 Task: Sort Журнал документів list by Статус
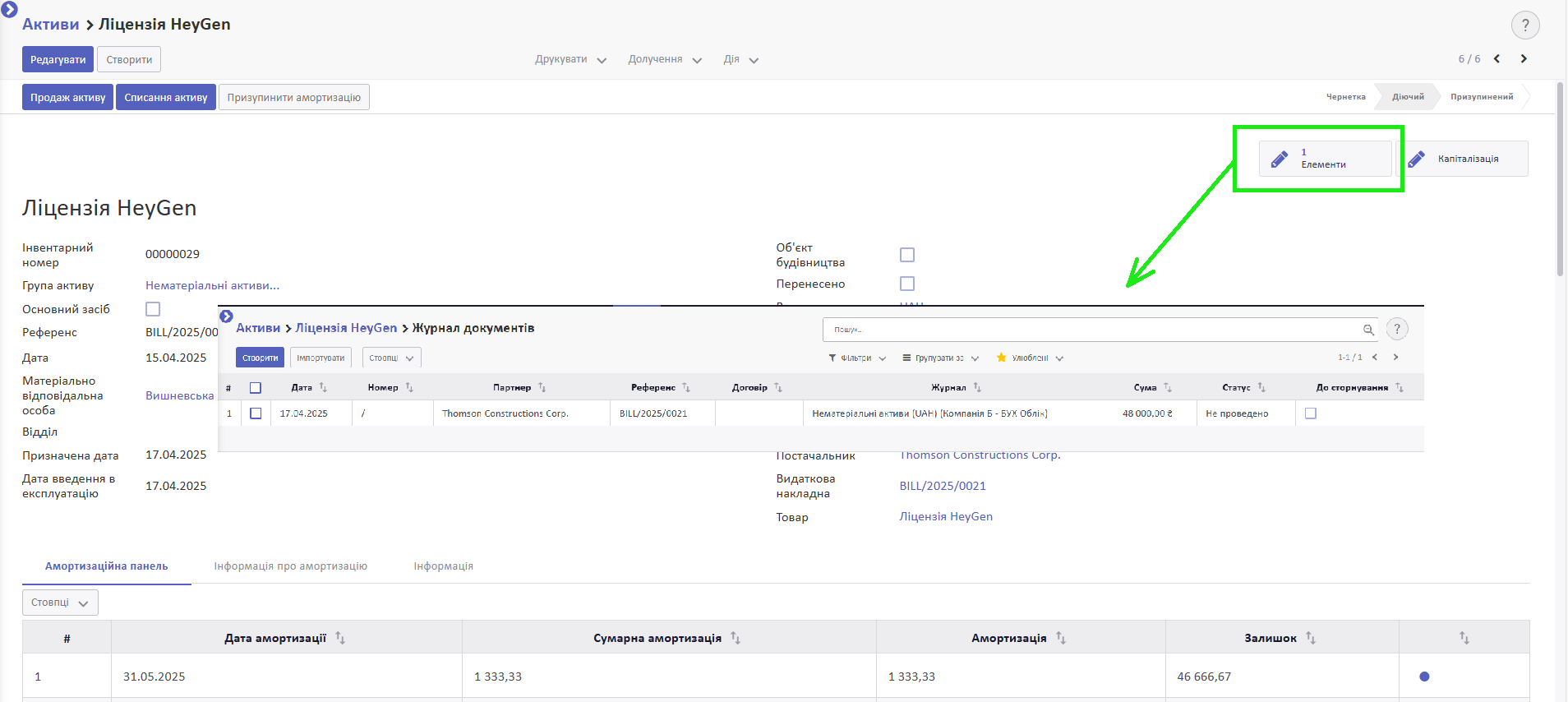(1261, 387)
